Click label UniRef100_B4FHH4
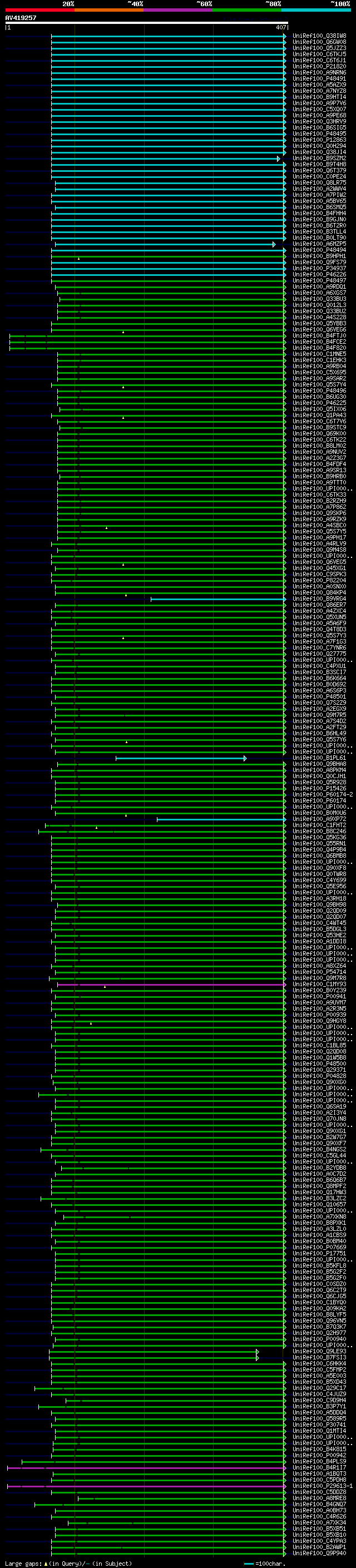Screen dimensions: 356x1568 pos(319,213)
